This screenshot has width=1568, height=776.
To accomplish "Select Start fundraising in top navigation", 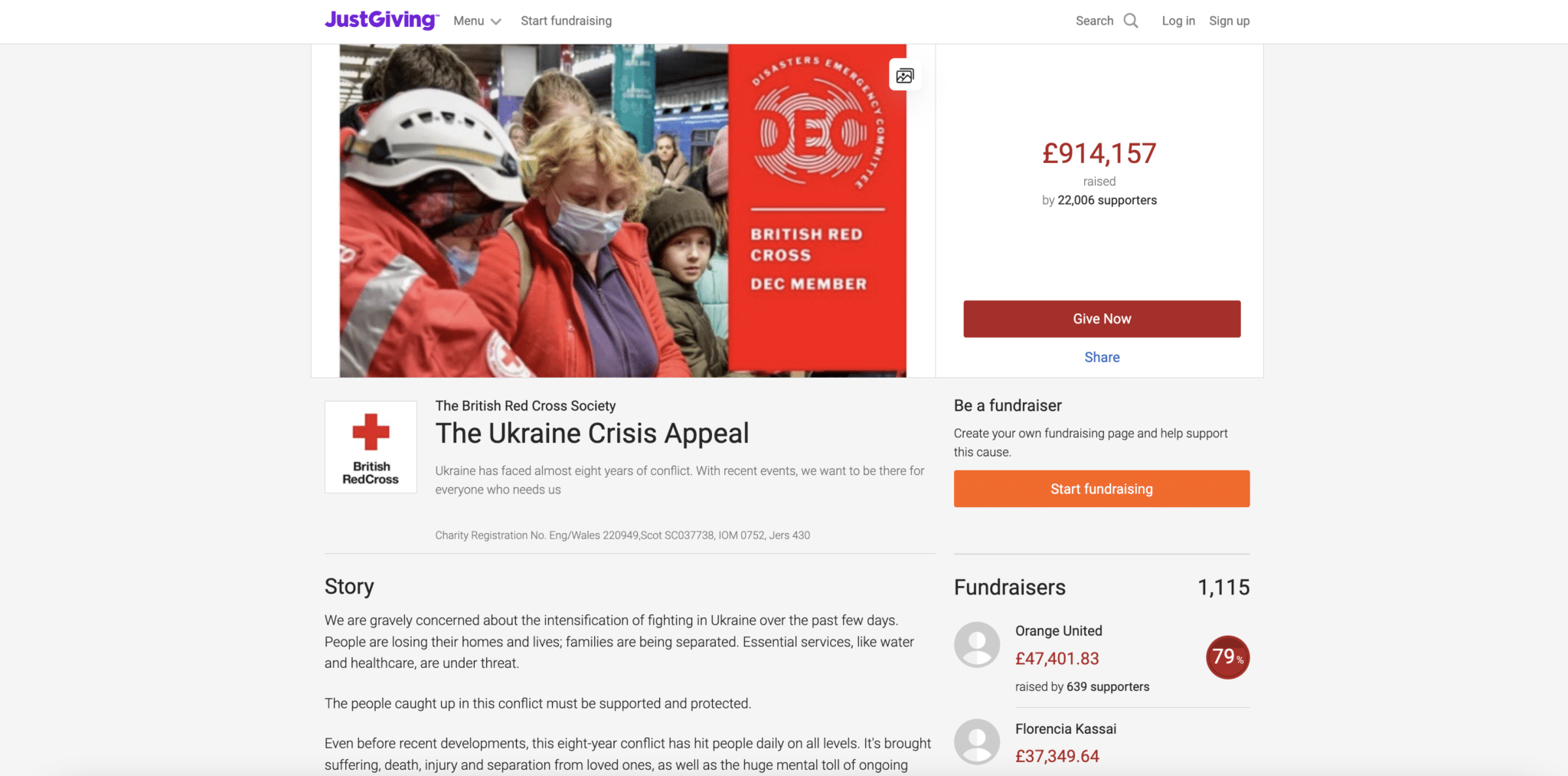I will click(x=566, y=21).
